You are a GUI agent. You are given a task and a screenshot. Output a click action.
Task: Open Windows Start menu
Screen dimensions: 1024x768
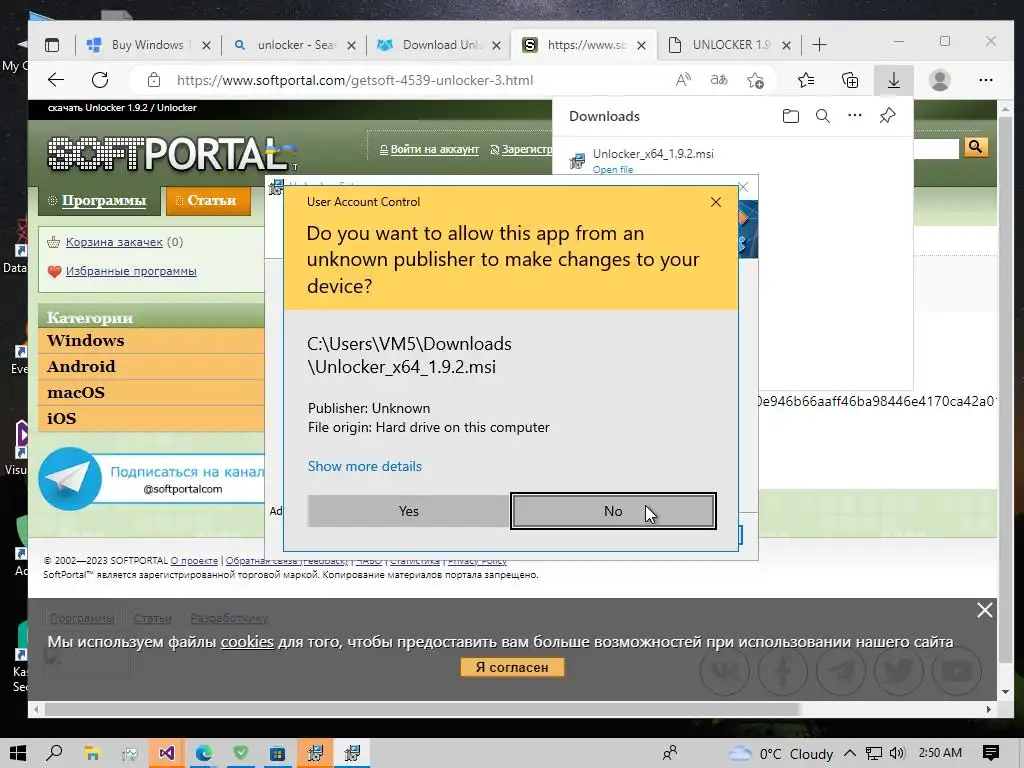point(18,754)
